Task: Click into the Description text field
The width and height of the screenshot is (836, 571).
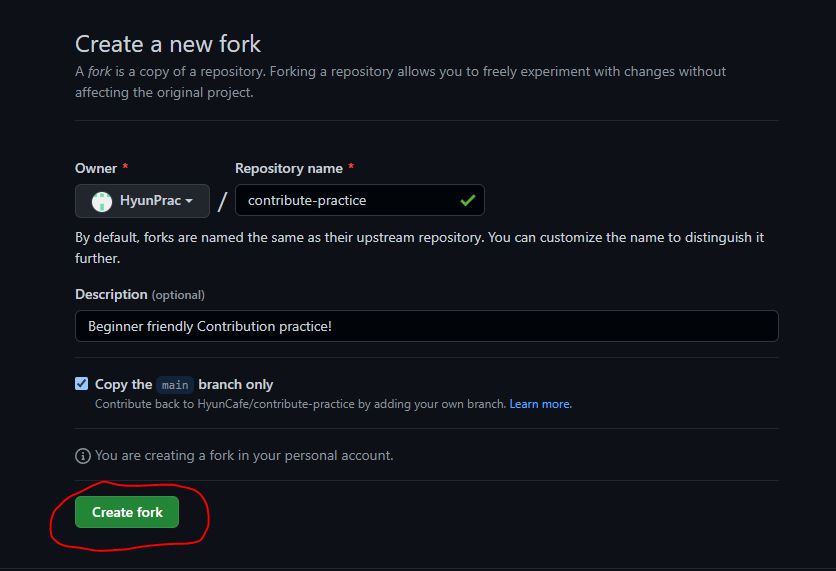Action: 426,326
